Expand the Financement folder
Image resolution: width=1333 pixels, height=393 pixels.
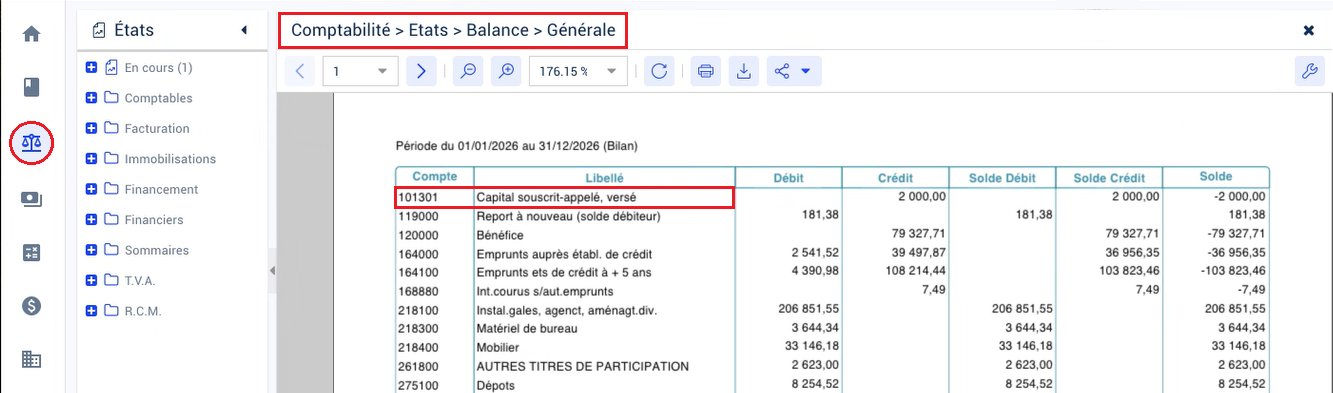(92, 189)
